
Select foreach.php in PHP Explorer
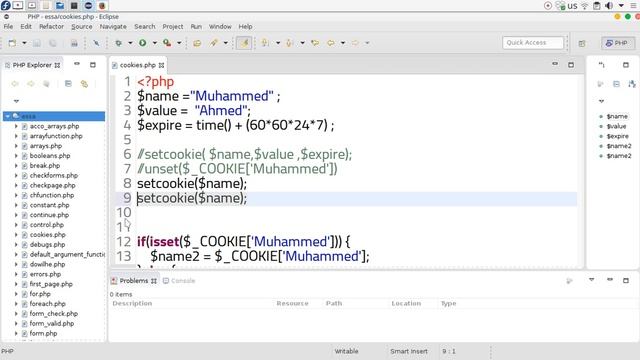coord(47,304)
